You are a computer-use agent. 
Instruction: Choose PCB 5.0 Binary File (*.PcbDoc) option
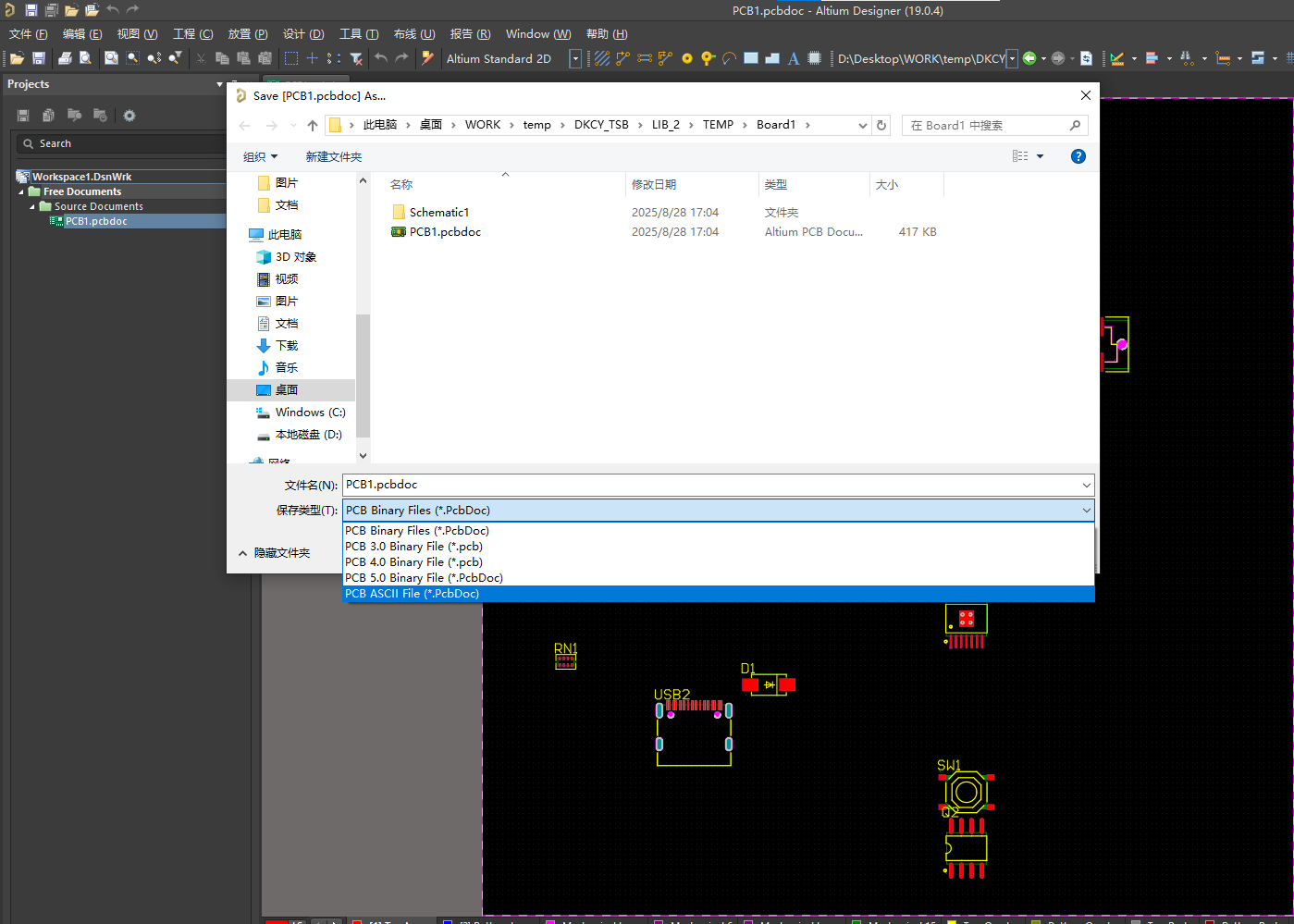pyautogui.click(x=719, y=578)
